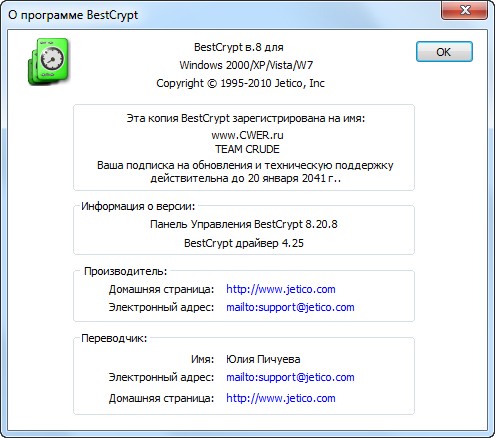Viewport: 495px width, 438px height.
Task: Click Эта копия BestCrypt зарегистрирована line
Action: tap(246, 118)
